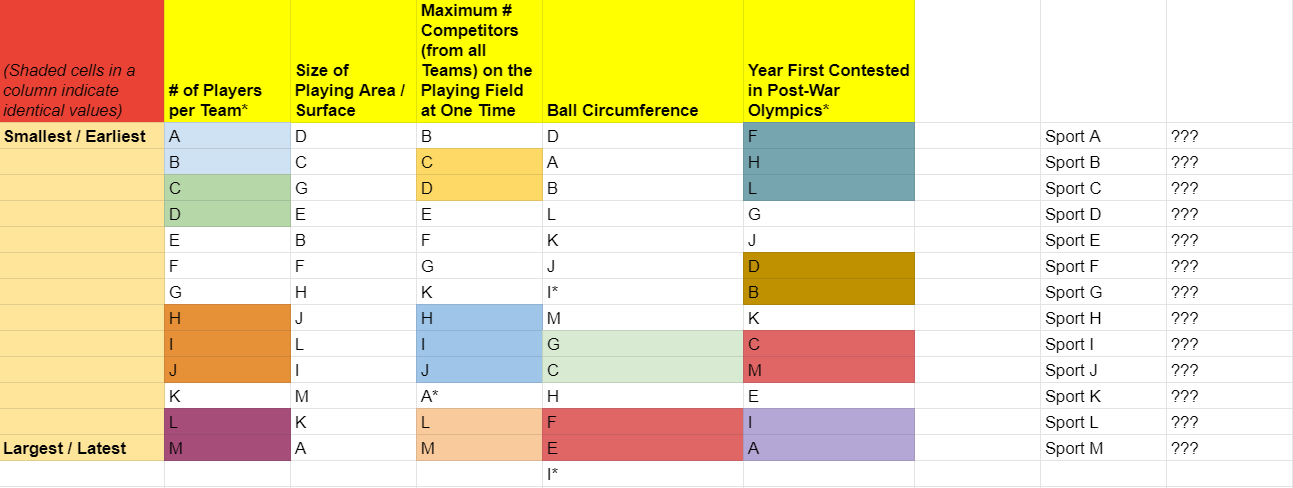
Task: Click the 'Sport A' label cell
Action: tap(1103, 136)
